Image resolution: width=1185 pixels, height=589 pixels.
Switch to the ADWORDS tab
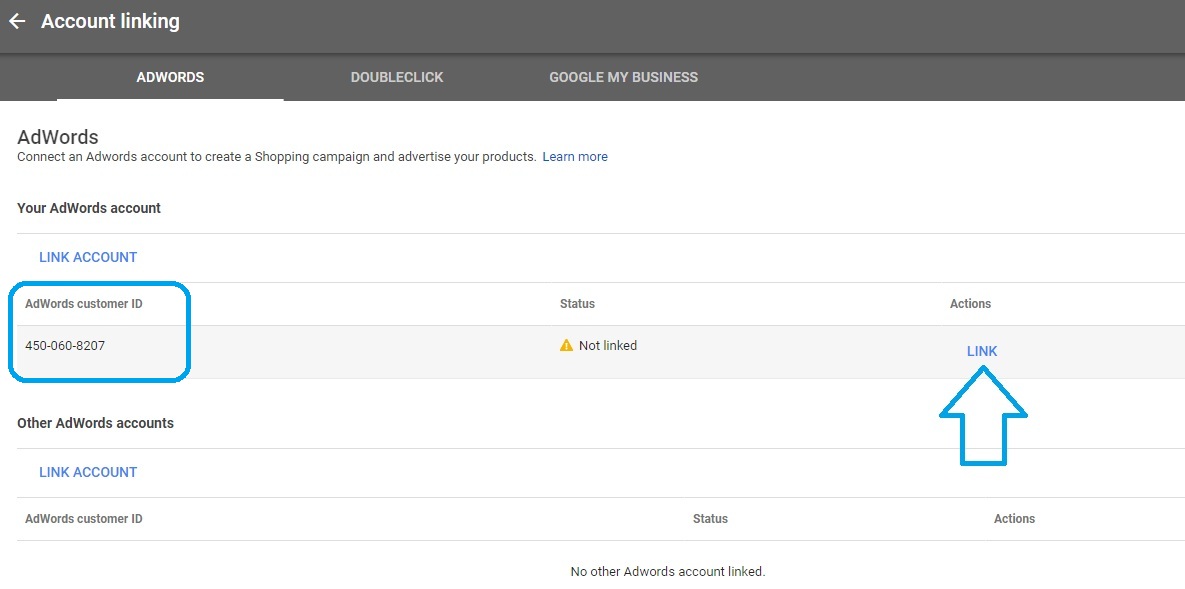point(170,77)
